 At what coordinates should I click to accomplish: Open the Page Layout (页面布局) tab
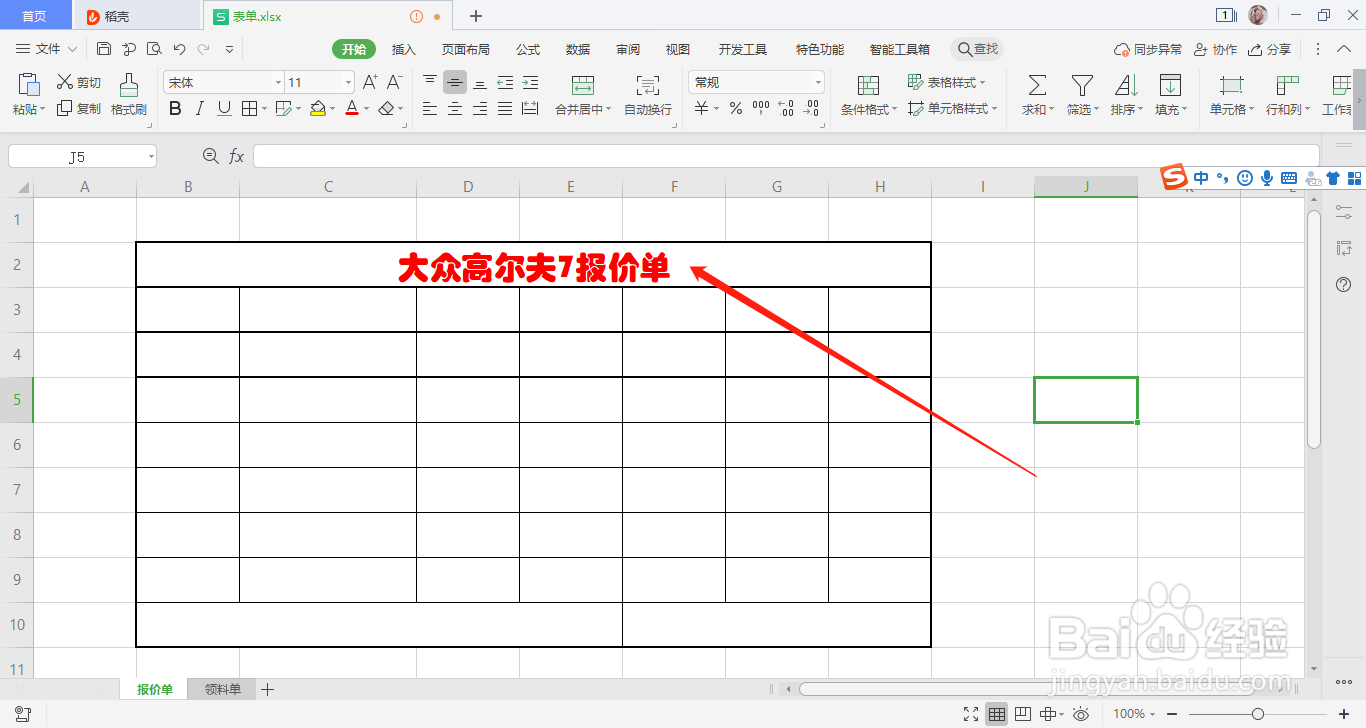(466, 49)
